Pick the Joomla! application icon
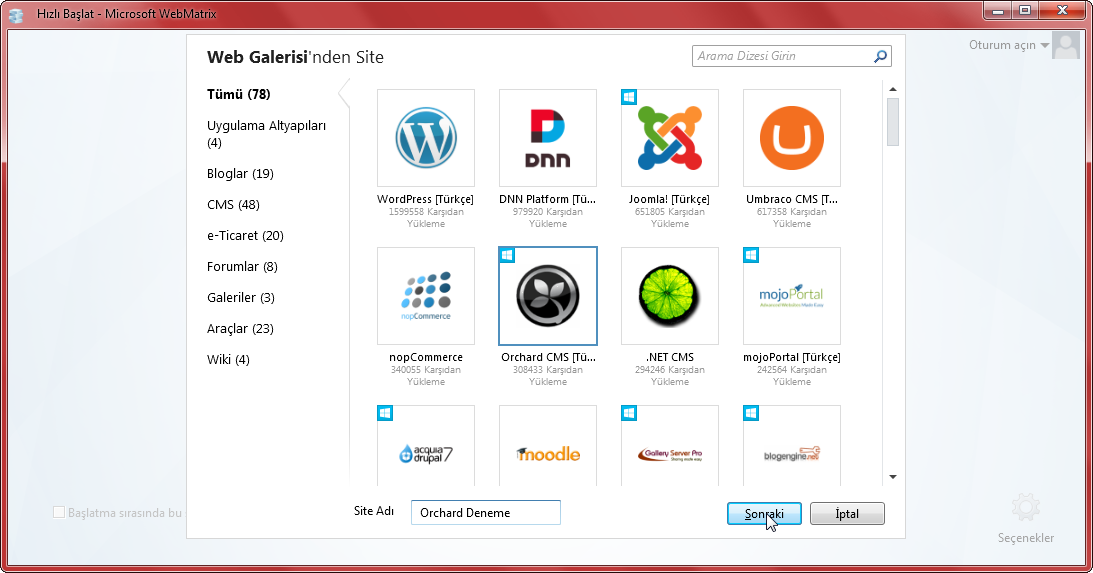Image resolution: width=1093 pixels, height=573 pixels. click(670, 138)
